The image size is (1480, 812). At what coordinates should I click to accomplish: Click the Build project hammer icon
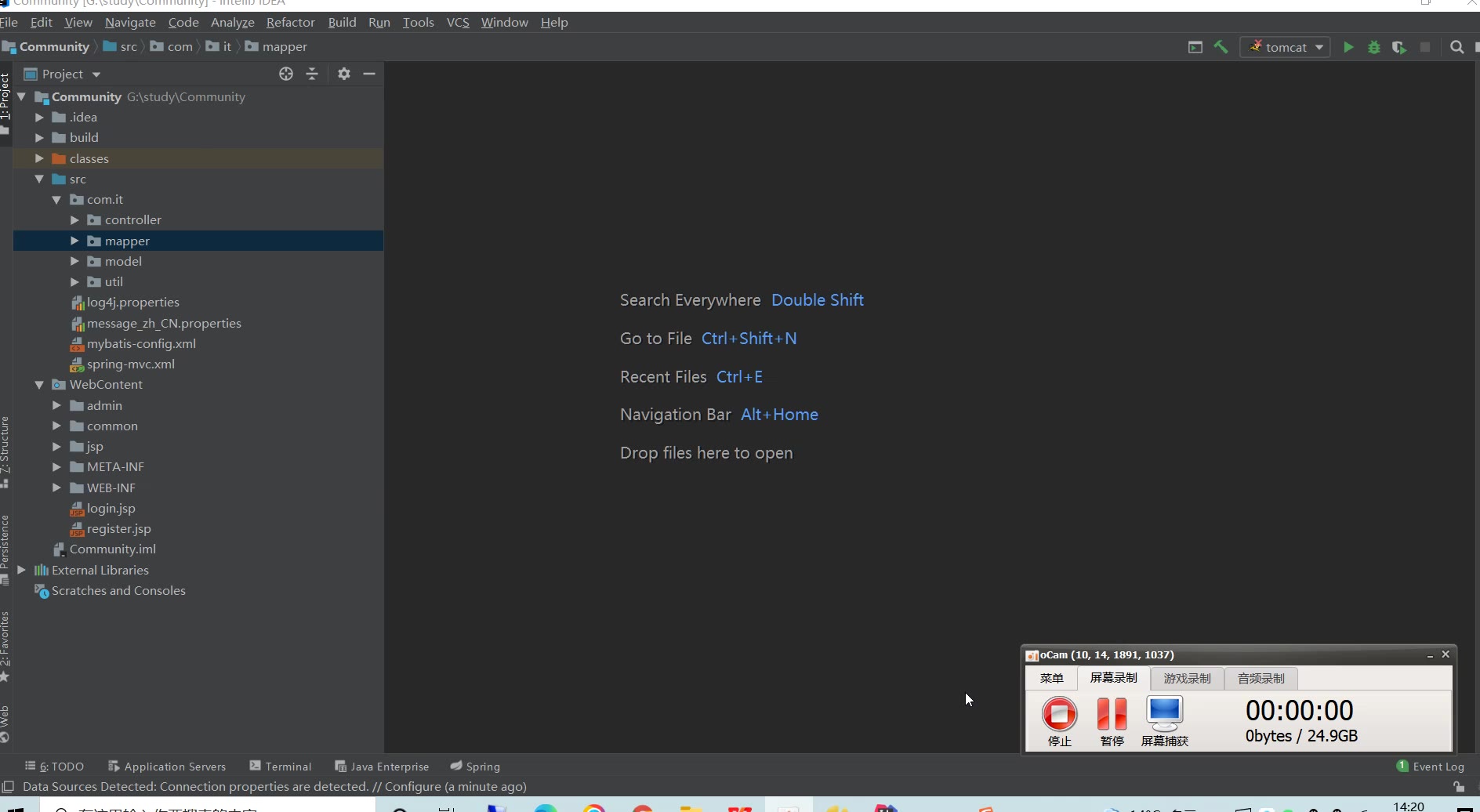coord(1221,47)
